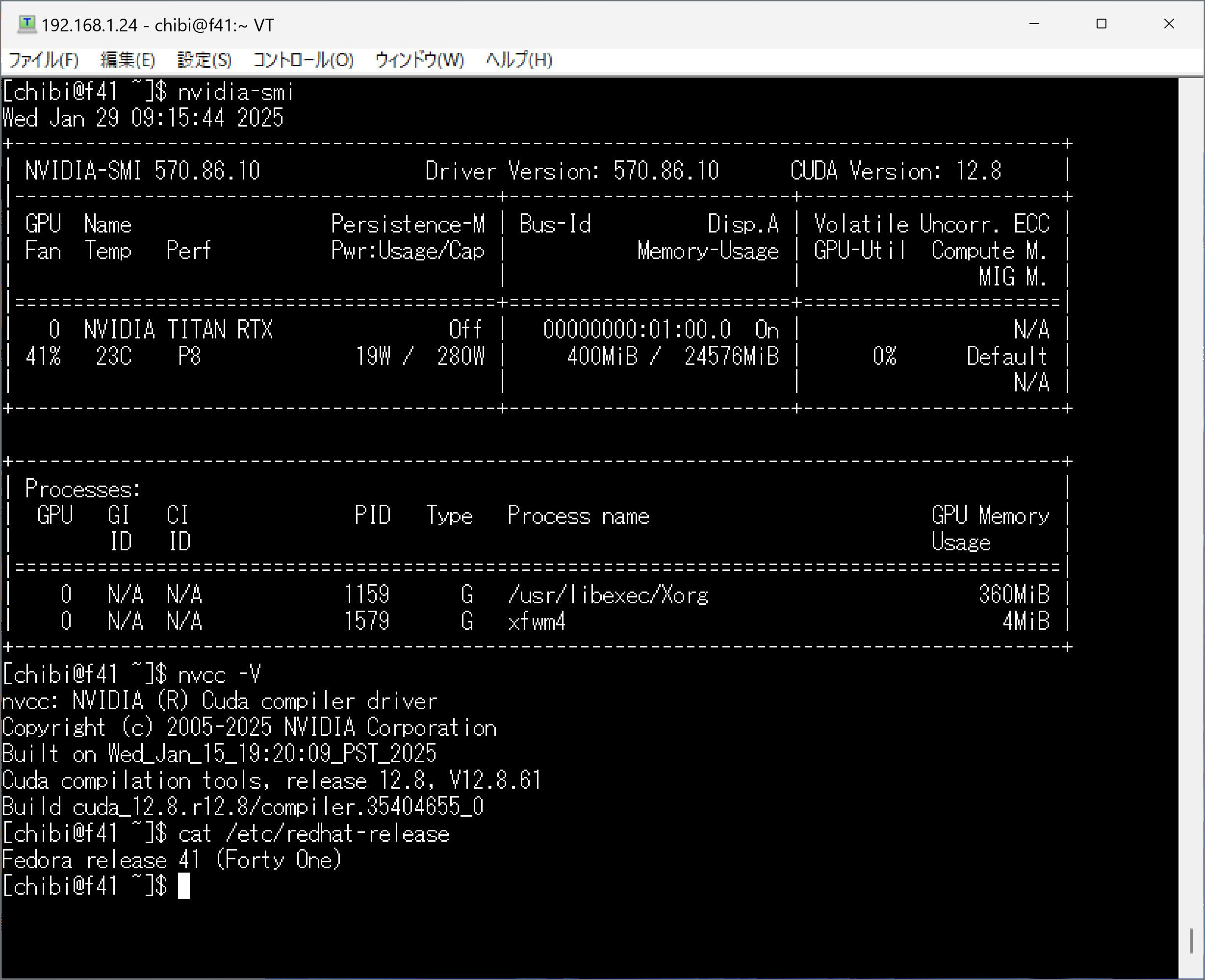Open the ヘルプ(H) menu
Screen dimensions: 1205x980
(519, 60)
